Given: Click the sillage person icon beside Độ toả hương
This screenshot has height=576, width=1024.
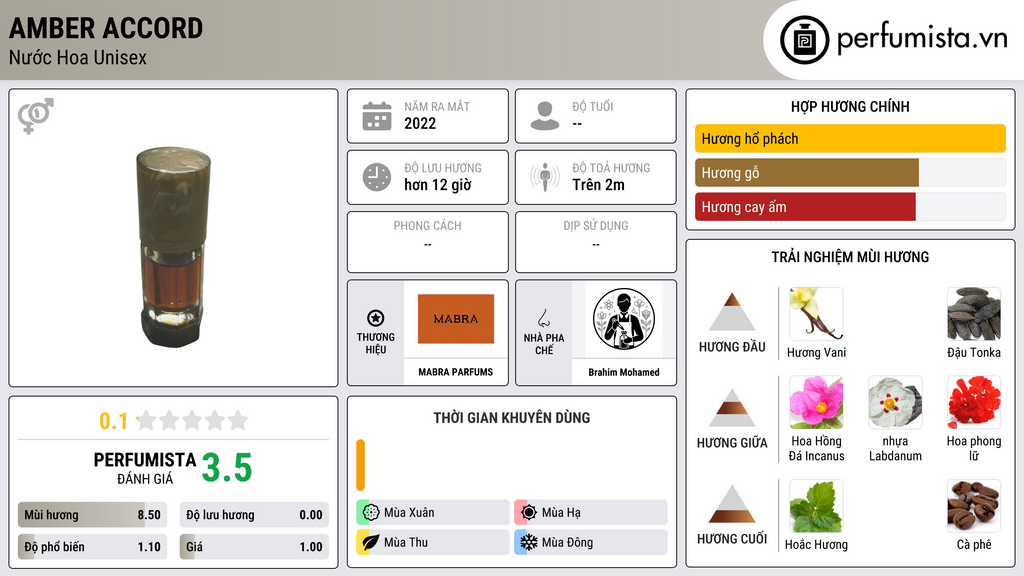Looking at the screenshot, I should [545, 177].
